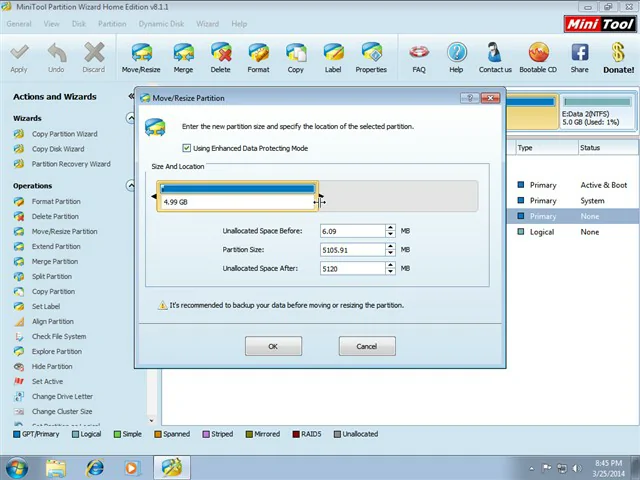Screen dimensions: 640x480
Task: Open Properties from the toolbar
Action: pyautogui.click(x=371, y=57)
